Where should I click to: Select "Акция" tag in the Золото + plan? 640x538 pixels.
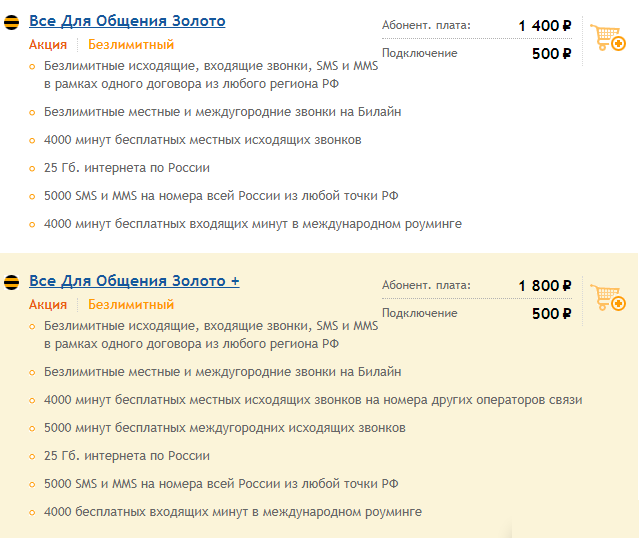48,304
